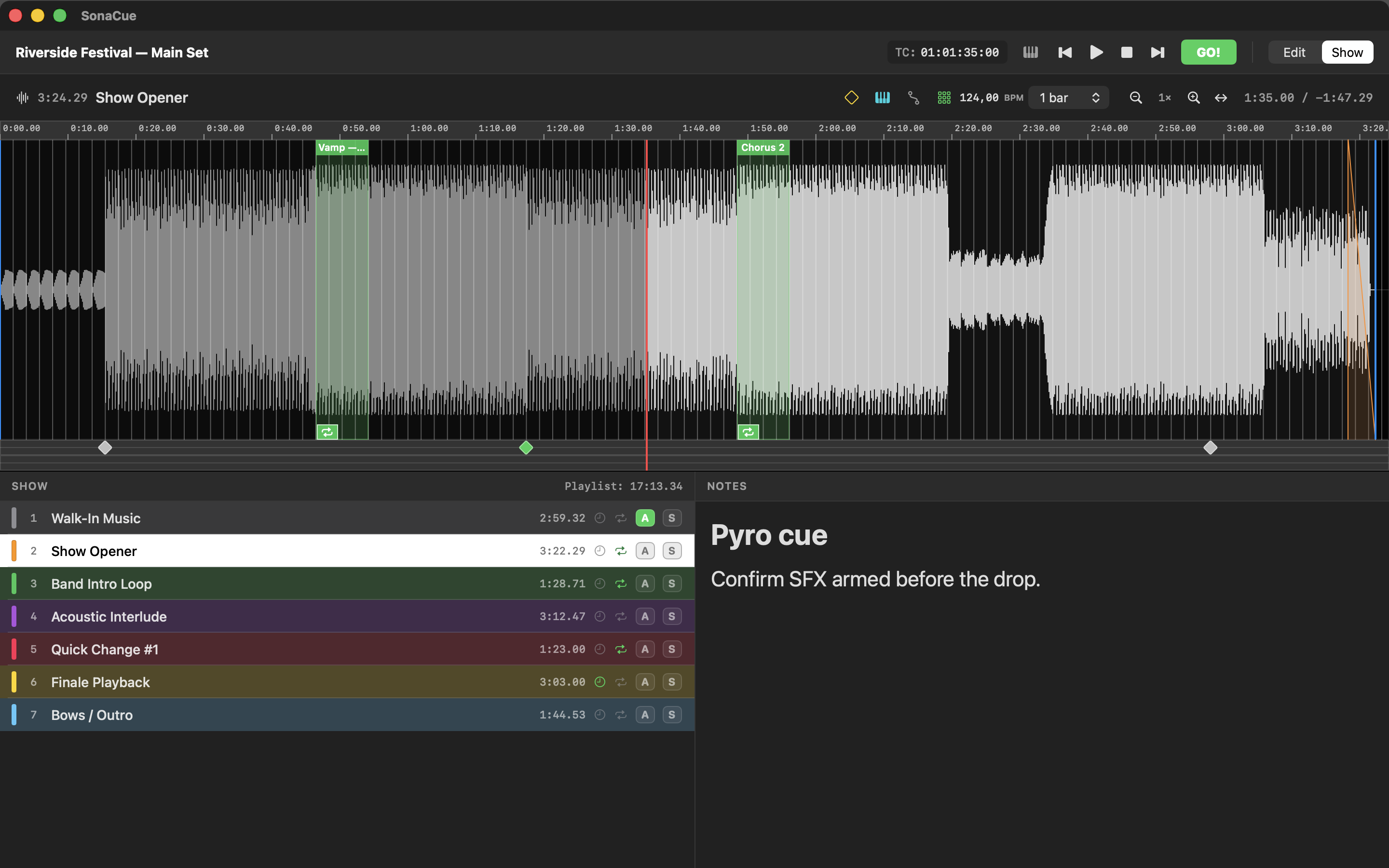The width and height of the screenshot is (1389, 868).
Task: Start playback with the play button
Action: pyautogui.click(x=1096, y=52)
